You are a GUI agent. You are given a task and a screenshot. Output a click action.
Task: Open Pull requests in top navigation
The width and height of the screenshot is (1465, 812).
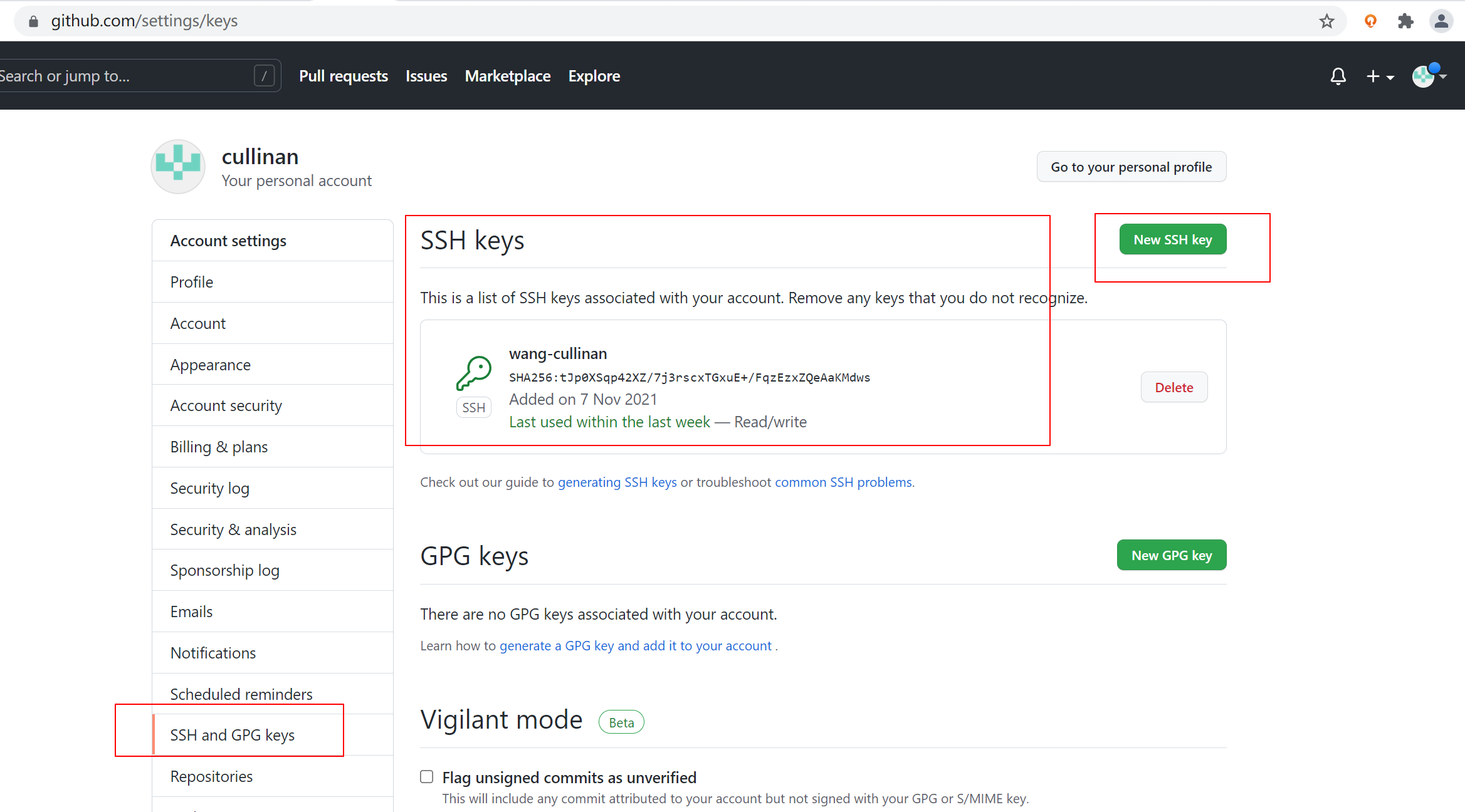point(344,76)
